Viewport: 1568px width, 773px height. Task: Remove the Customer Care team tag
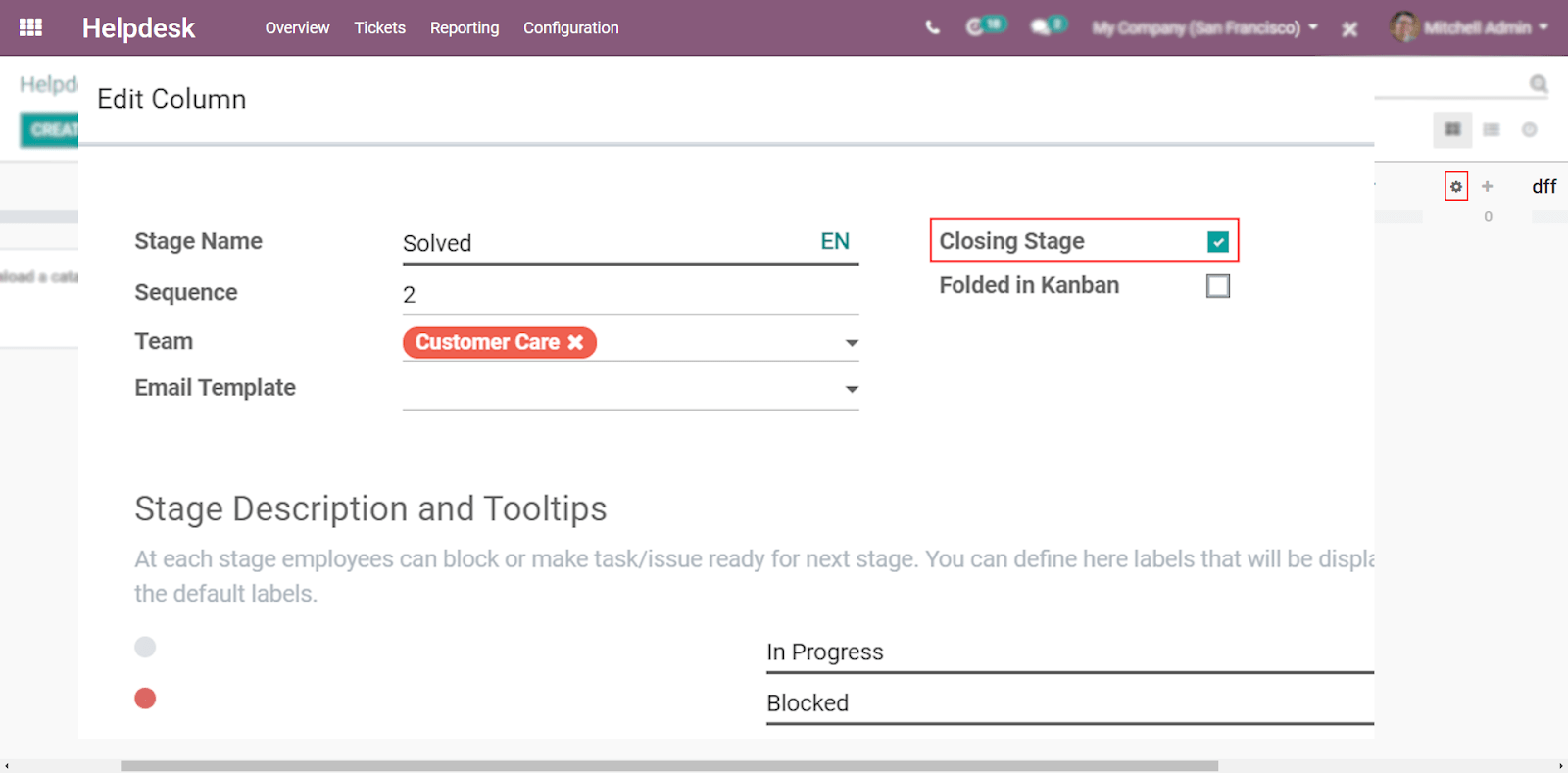pyautogui.click(x=575, y=342)
